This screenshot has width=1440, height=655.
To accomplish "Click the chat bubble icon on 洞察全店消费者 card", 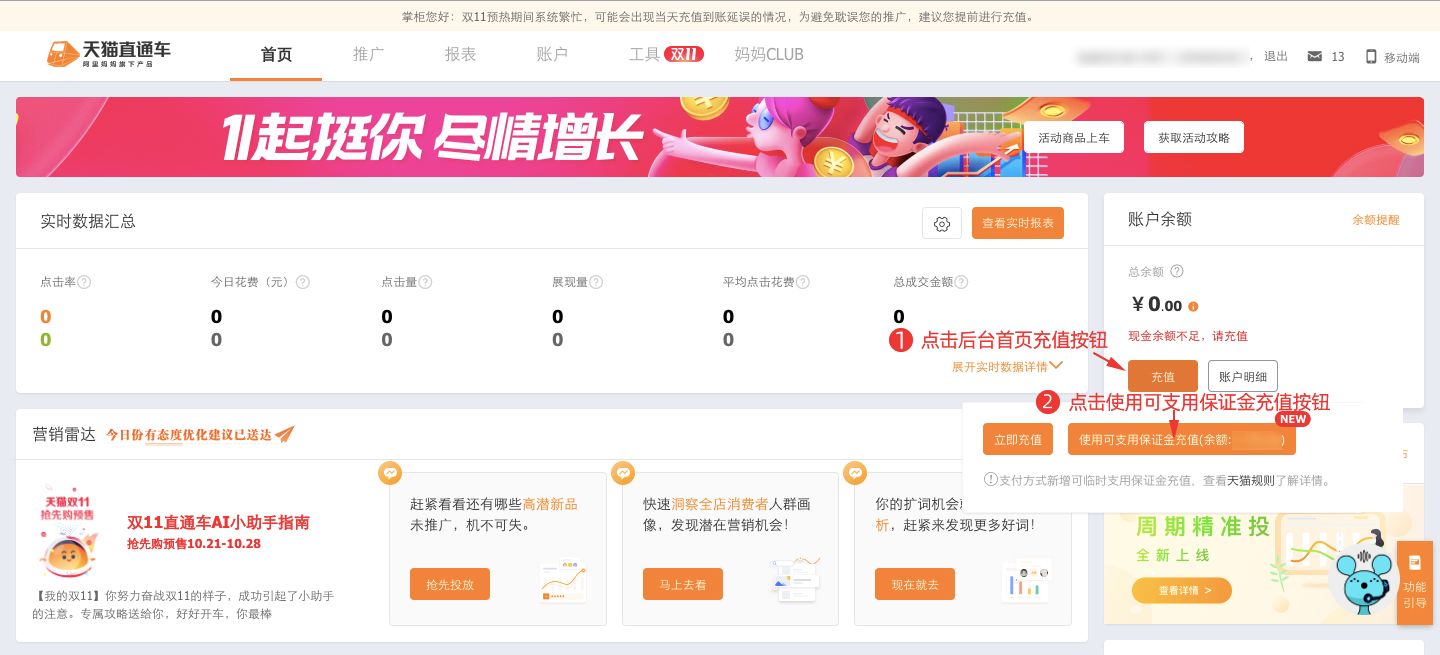I will point(623,473).
